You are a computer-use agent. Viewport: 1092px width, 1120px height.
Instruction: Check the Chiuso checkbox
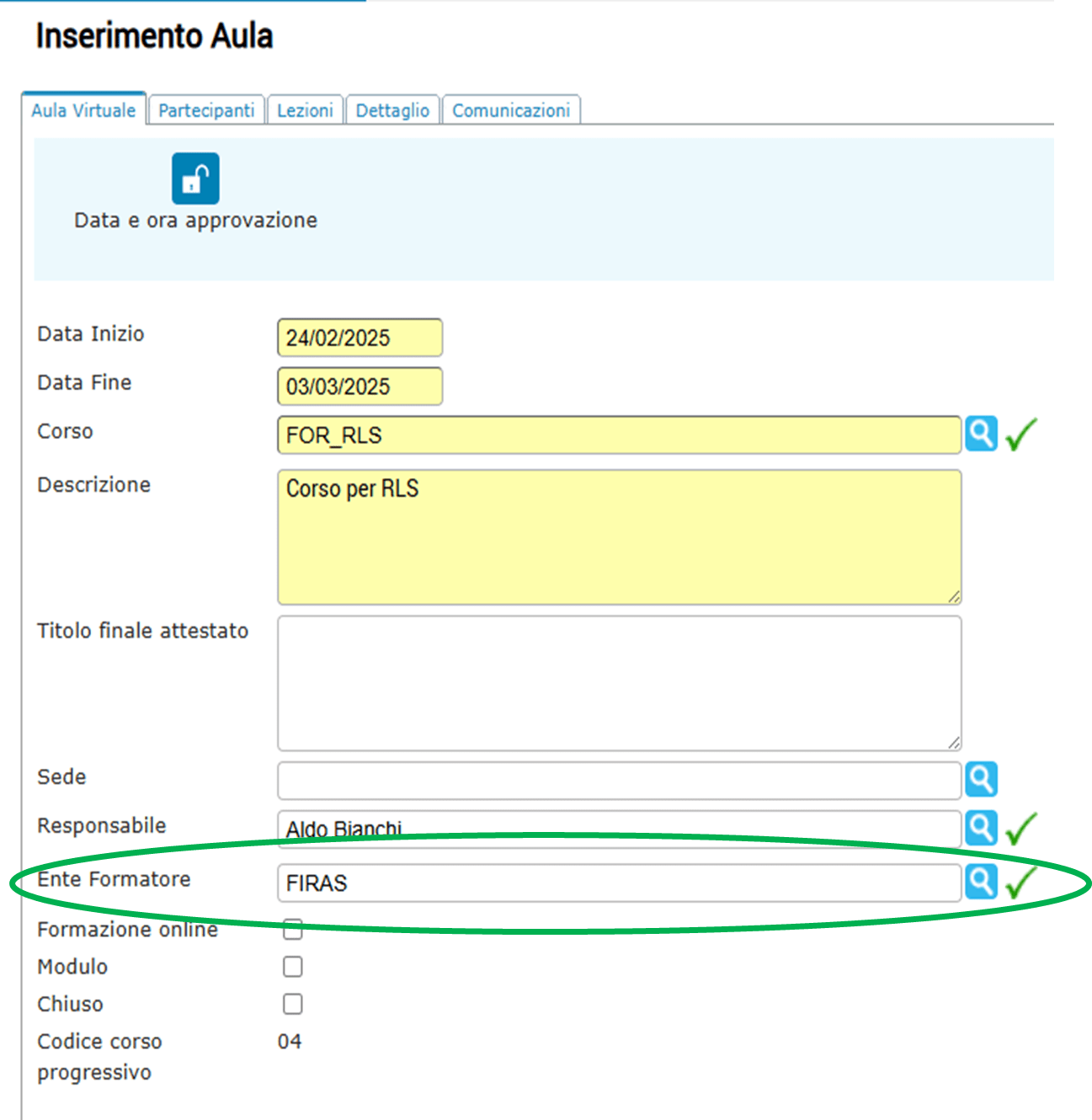(x=292, y=1004)
